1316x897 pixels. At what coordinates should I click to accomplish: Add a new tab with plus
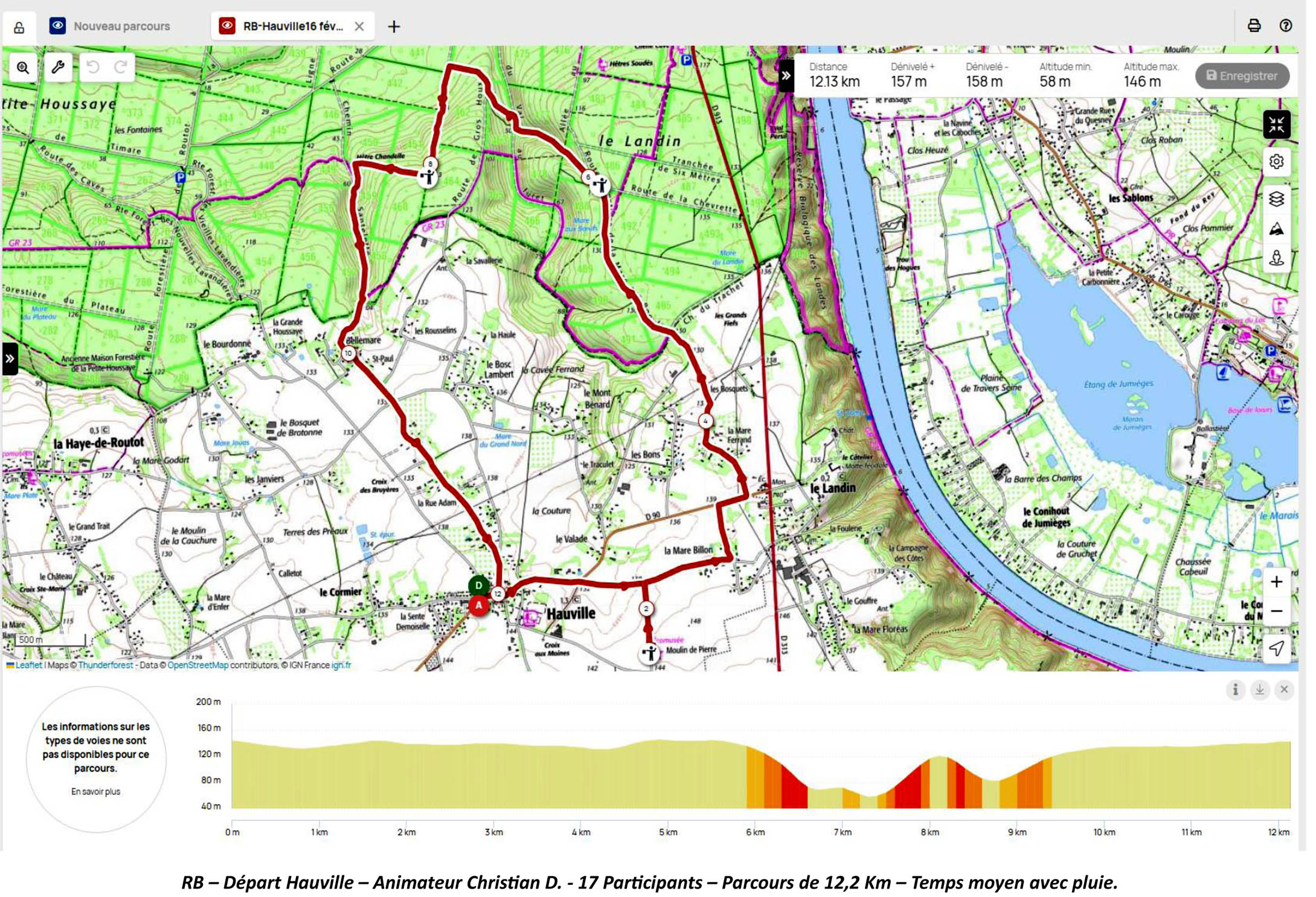(394, 27)
